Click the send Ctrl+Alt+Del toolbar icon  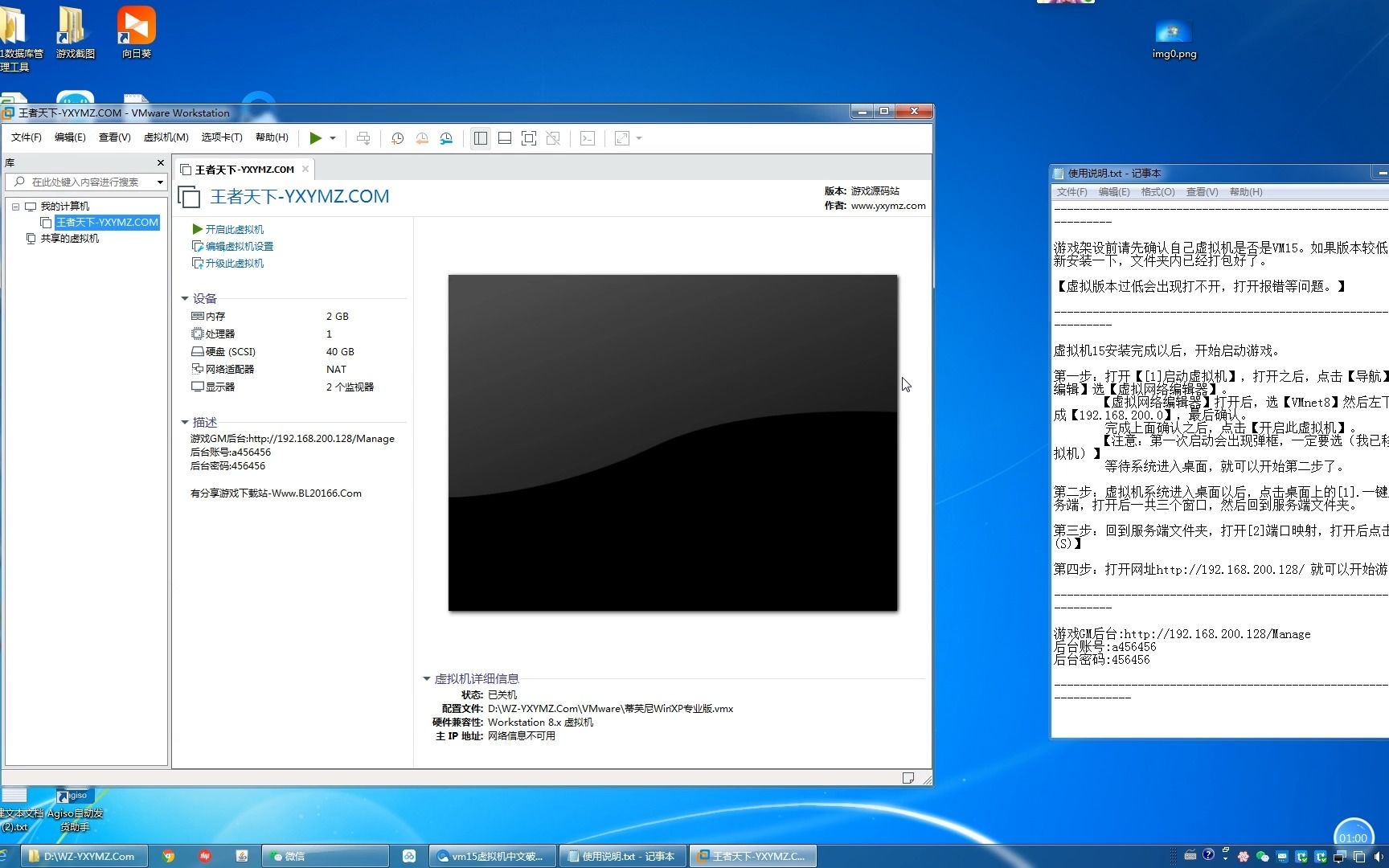pyautogui.click(x=363, y=138)
